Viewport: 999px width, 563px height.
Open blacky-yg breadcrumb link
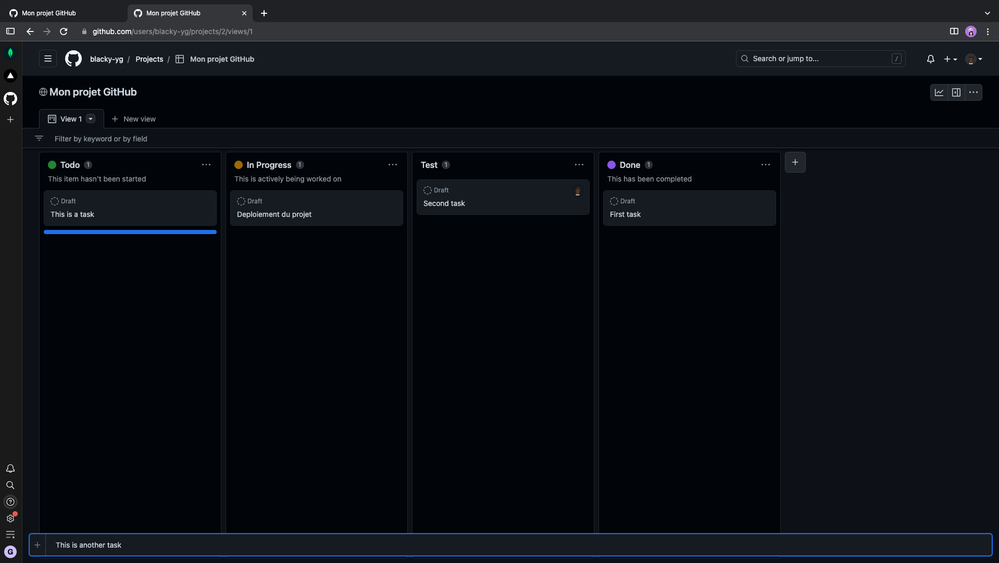coord(106,59)
